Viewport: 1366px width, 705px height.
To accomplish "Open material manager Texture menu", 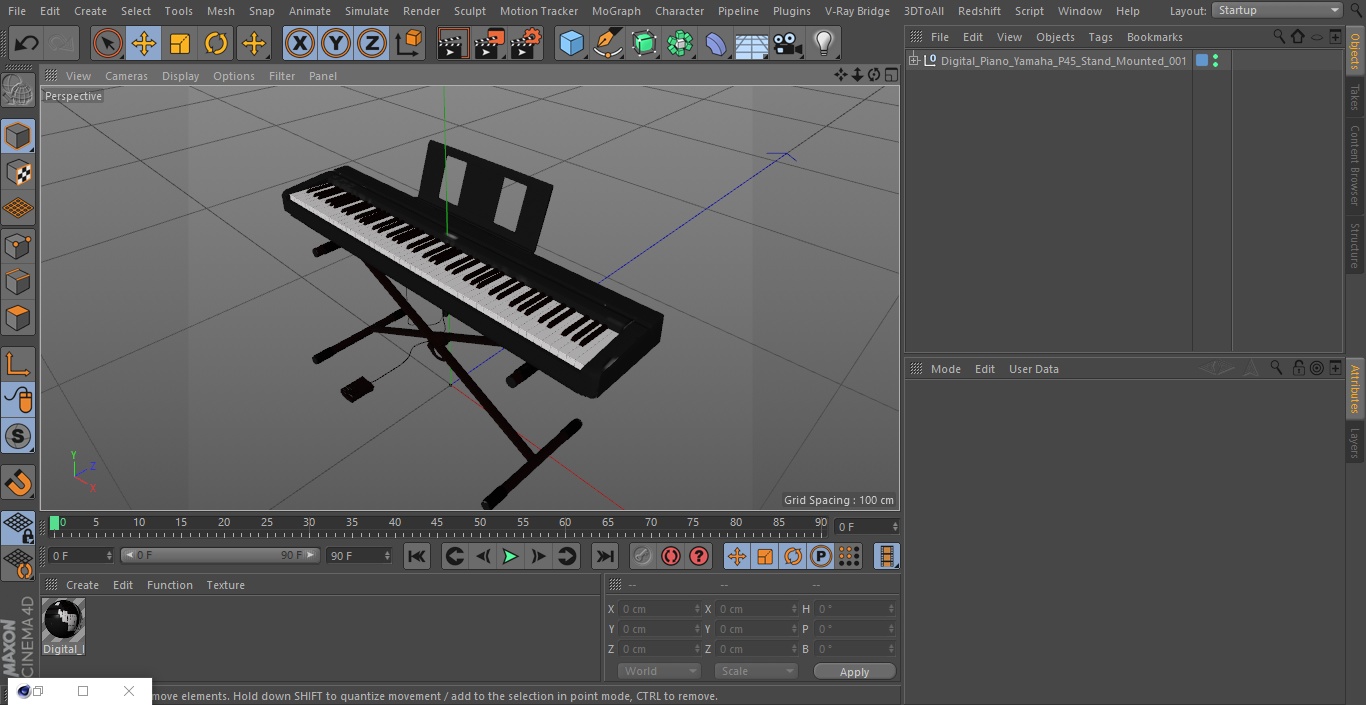I will tap(225, 585).
